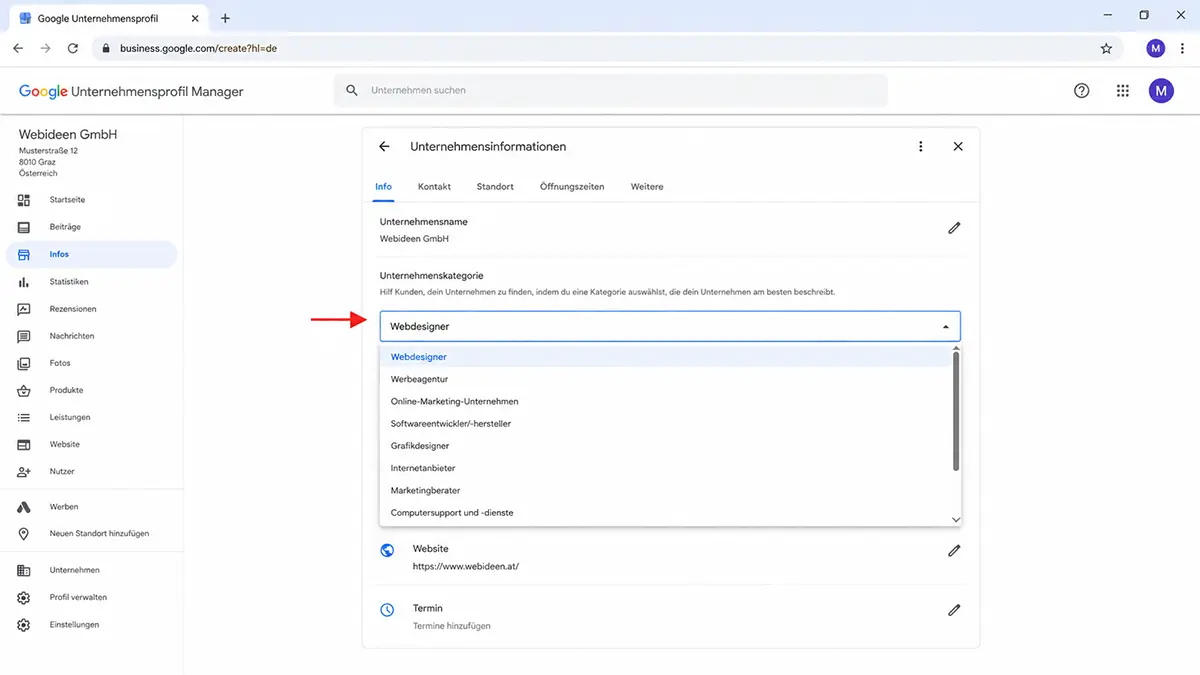Viewport: 1200px width, 675px height.
Task: Click the Einstellungen gear icon
Action: (24, 625)
